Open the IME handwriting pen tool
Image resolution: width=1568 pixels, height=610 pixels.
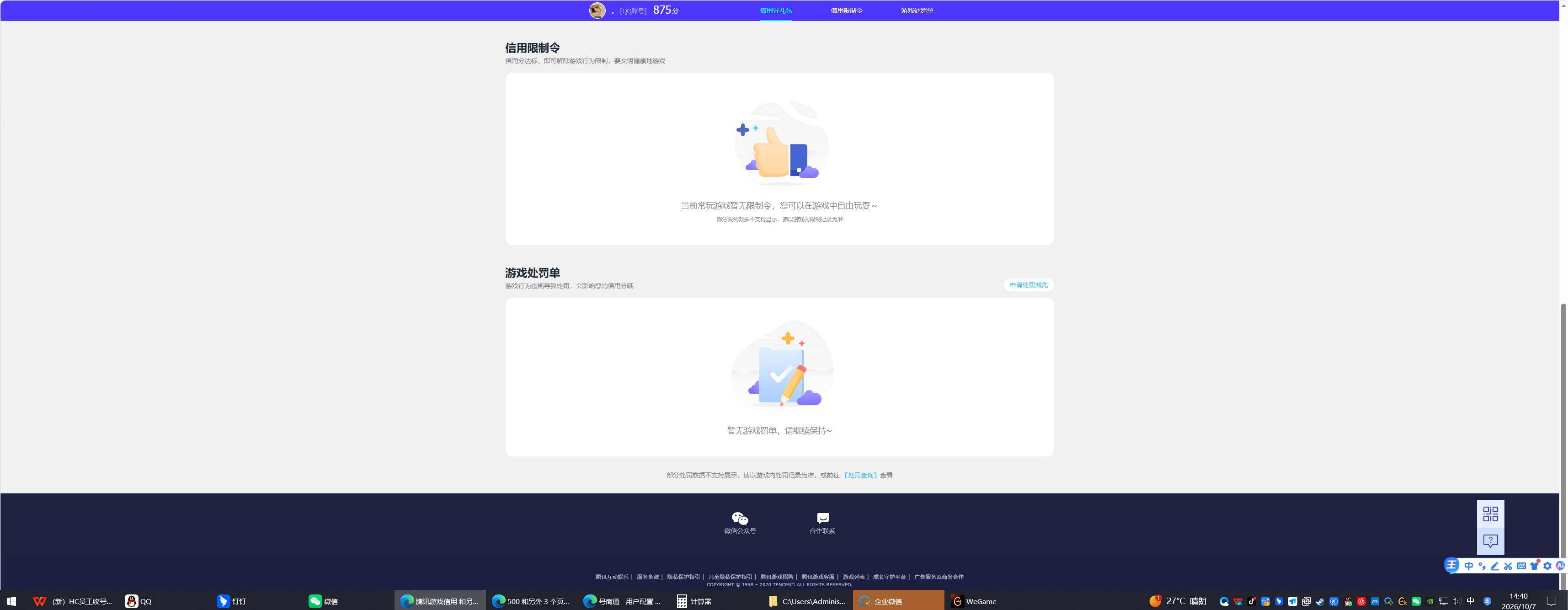tap(1494, 566)
